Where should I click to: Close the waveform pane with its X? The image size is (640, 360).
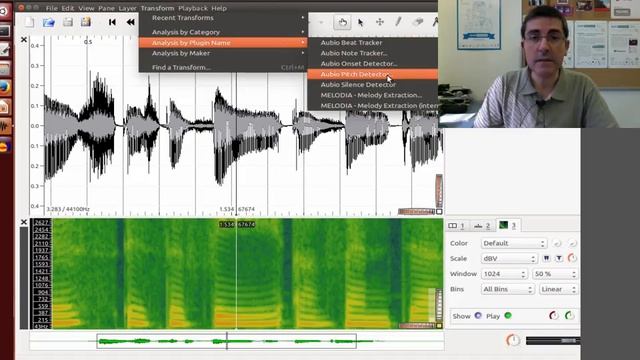tap(24, 40)
